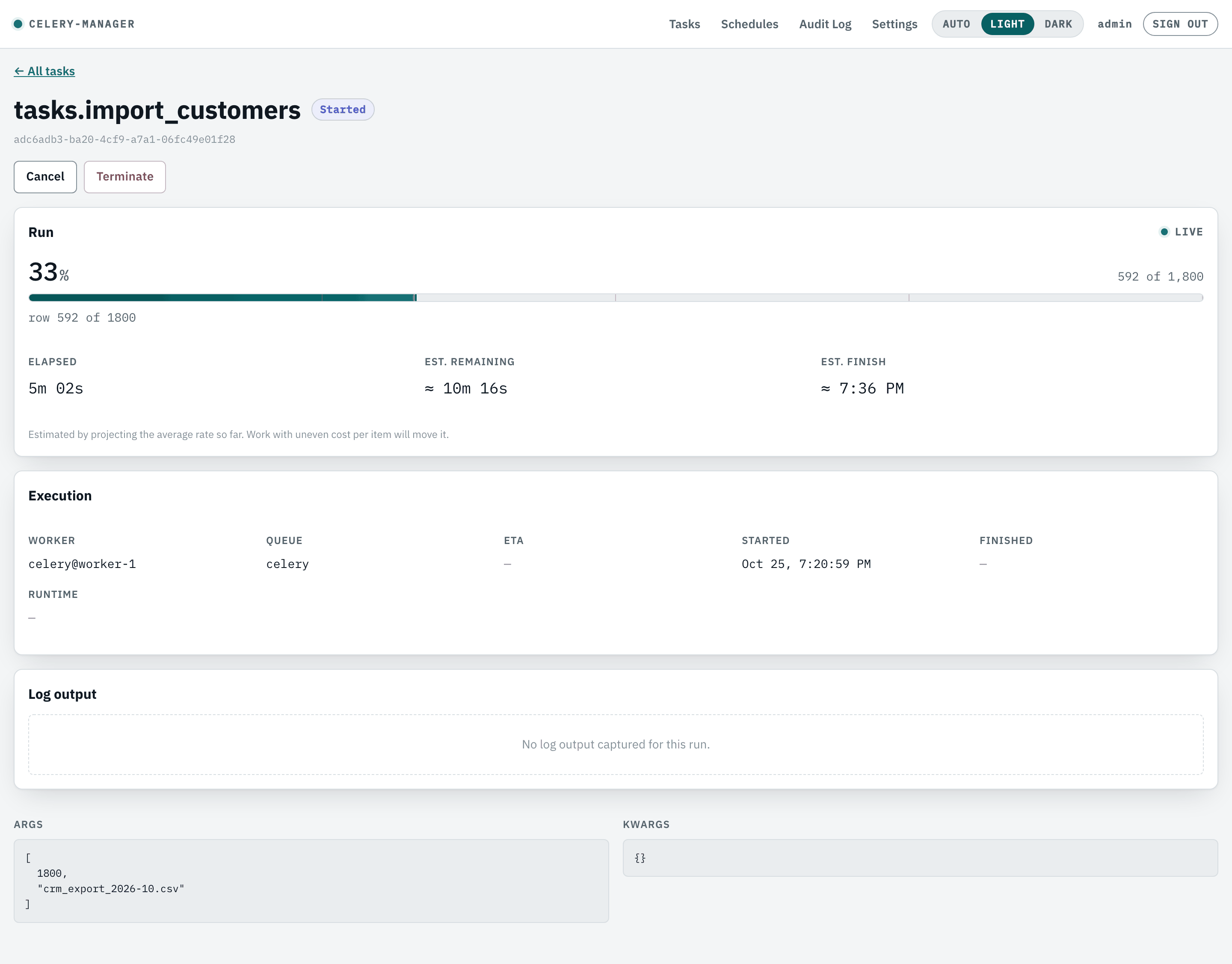Click the elapsed time 5m 02s
This screenshot has width=1232, height=964.
click(56, 388)
